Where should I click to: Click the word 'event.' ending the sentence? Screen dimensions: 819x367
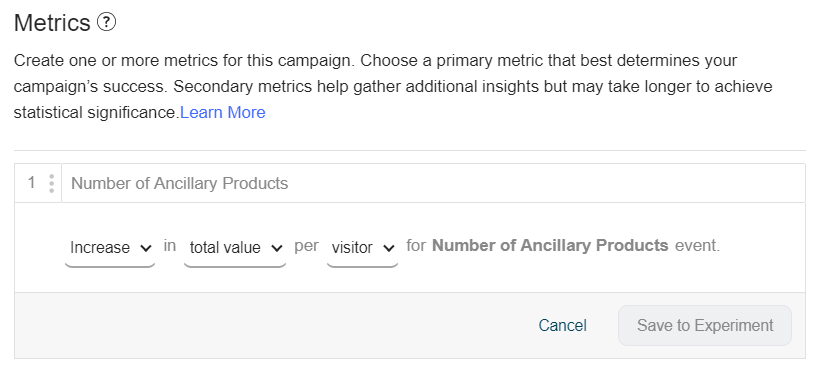tap(697, 245)
